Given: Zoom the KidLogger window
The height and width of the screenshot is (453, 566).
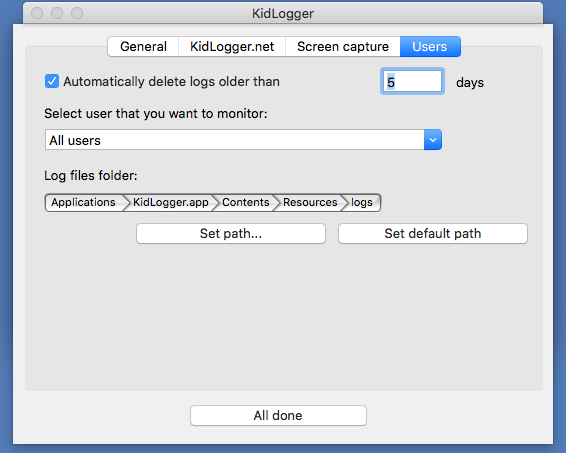Looking at the screenshot, I should (77, 13).
